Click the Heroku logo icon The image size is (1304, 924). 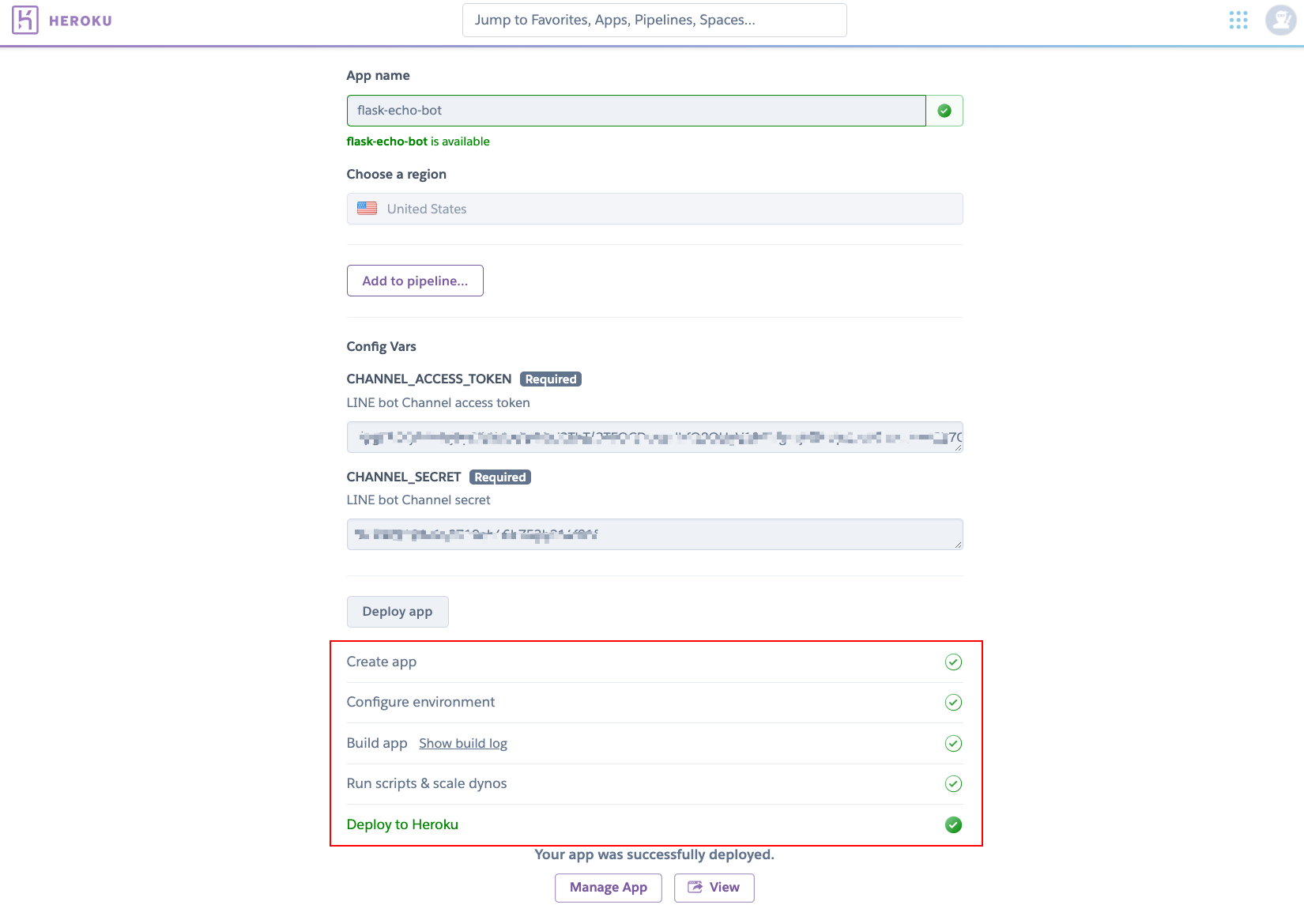tap(25, 20)
